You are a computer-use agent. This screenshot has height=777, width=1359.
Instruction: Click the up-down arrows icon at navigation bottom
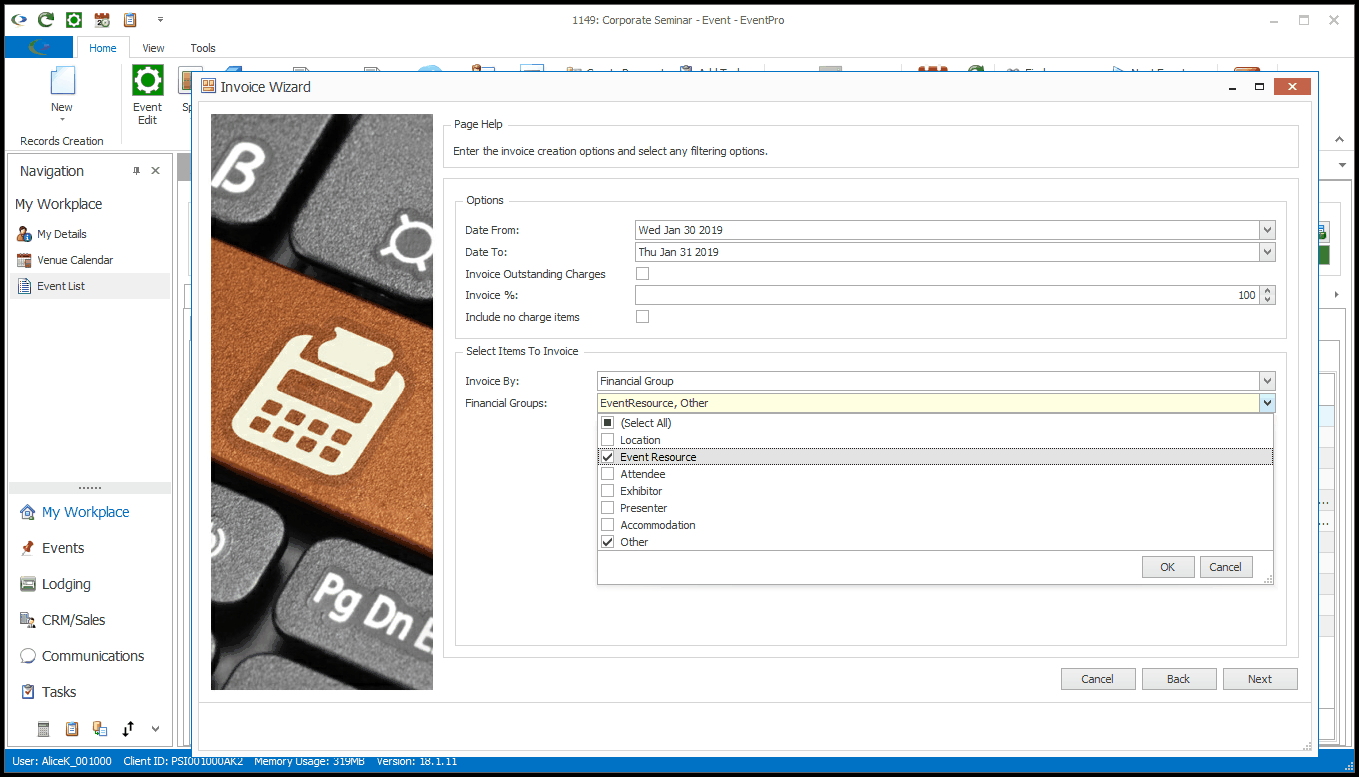(128, 729)
